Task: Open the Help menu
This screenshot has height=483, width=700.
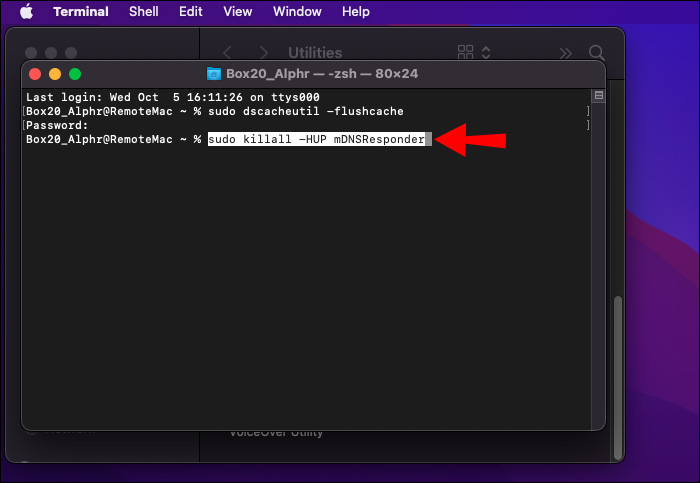Action: click(x=355, y=12)
